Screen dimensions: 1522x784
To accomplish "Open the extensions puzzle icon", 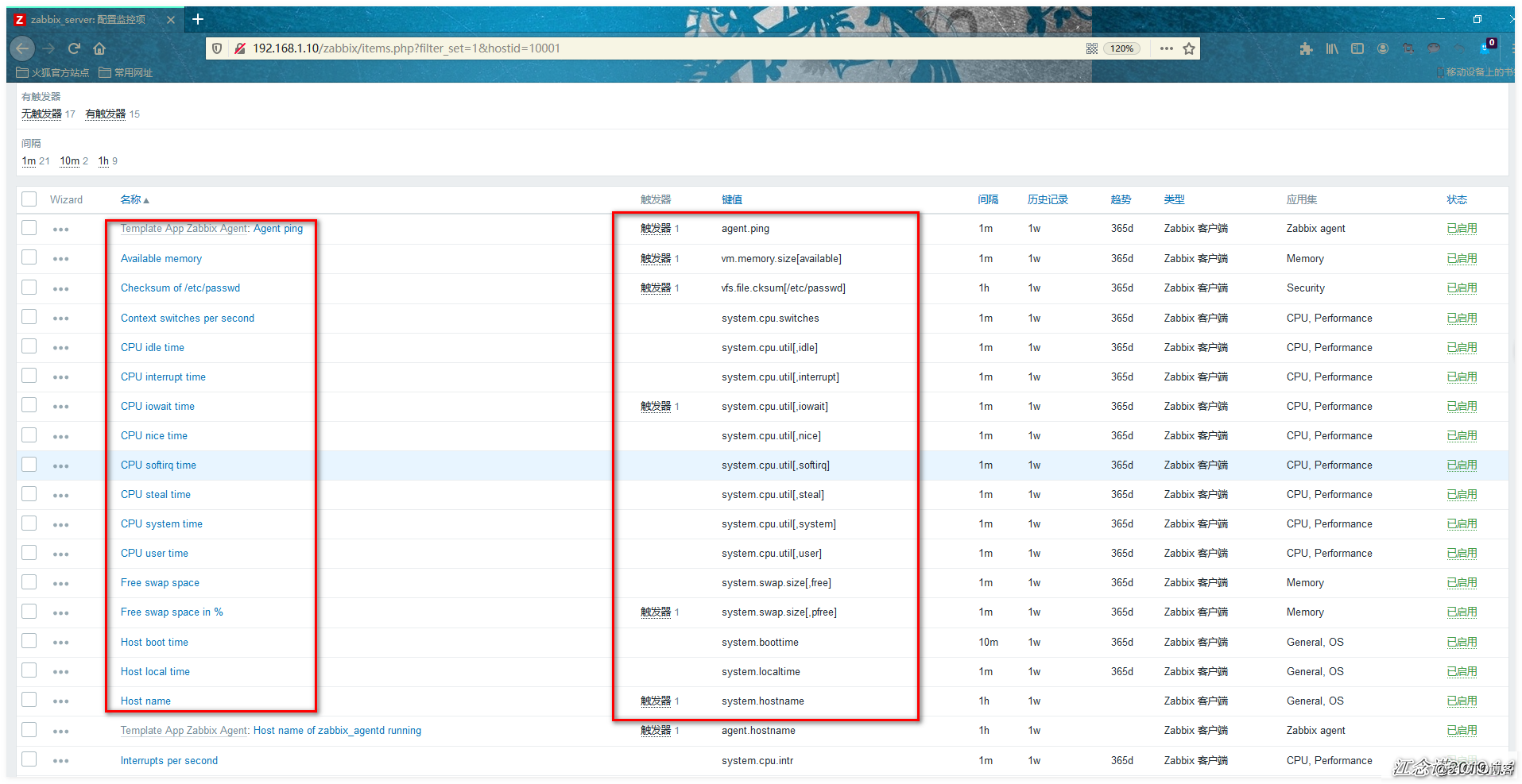I will [1306, 48].
